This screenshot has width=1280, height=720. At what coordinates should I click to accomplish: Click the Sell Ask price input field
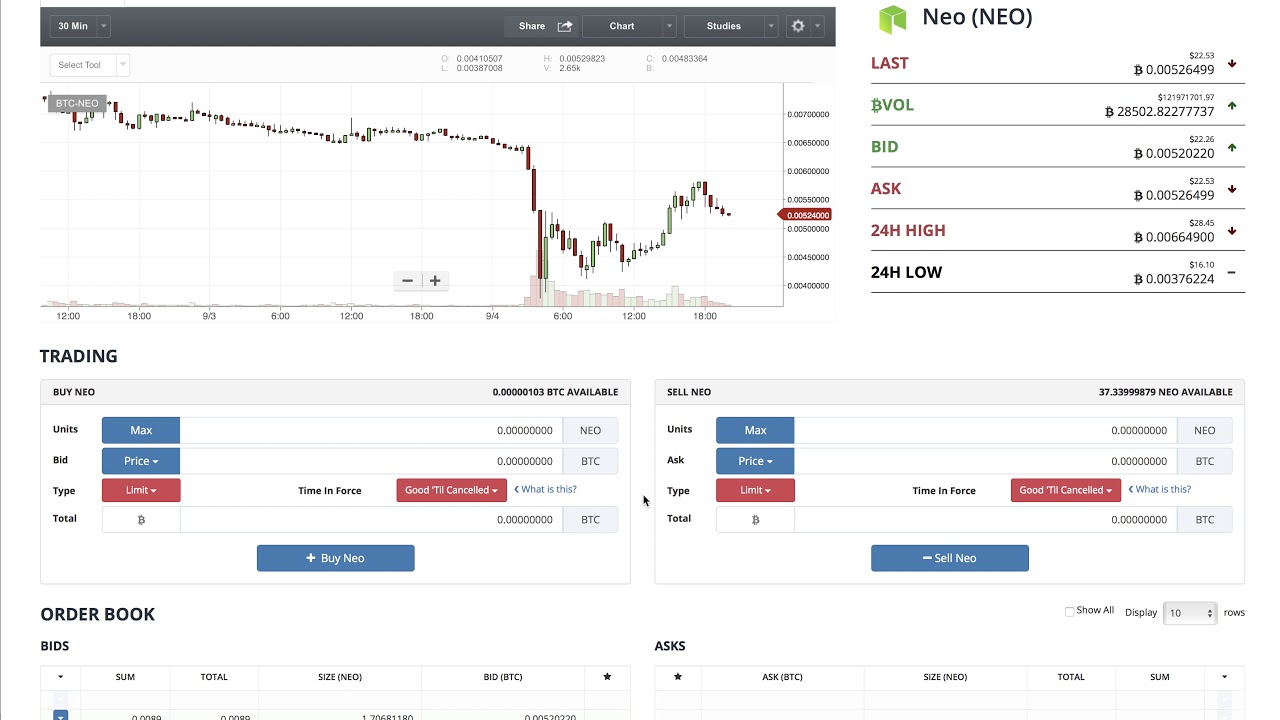[985, 461]
